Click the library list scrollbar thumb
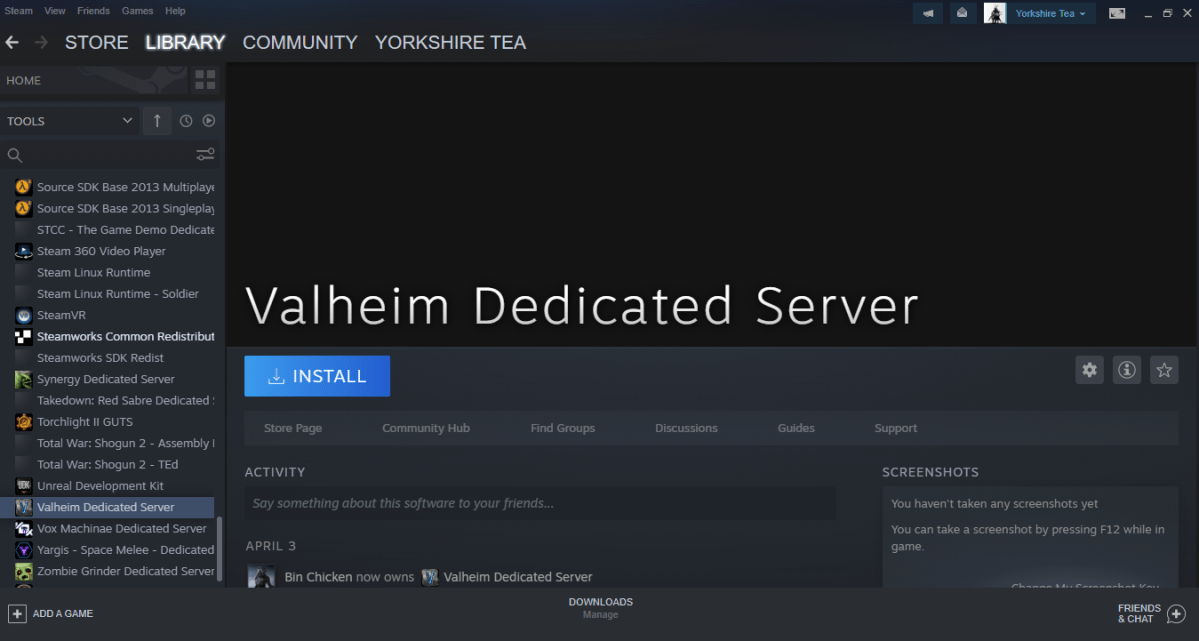This screenshot has height=641, width=1199. click(220, 549)
